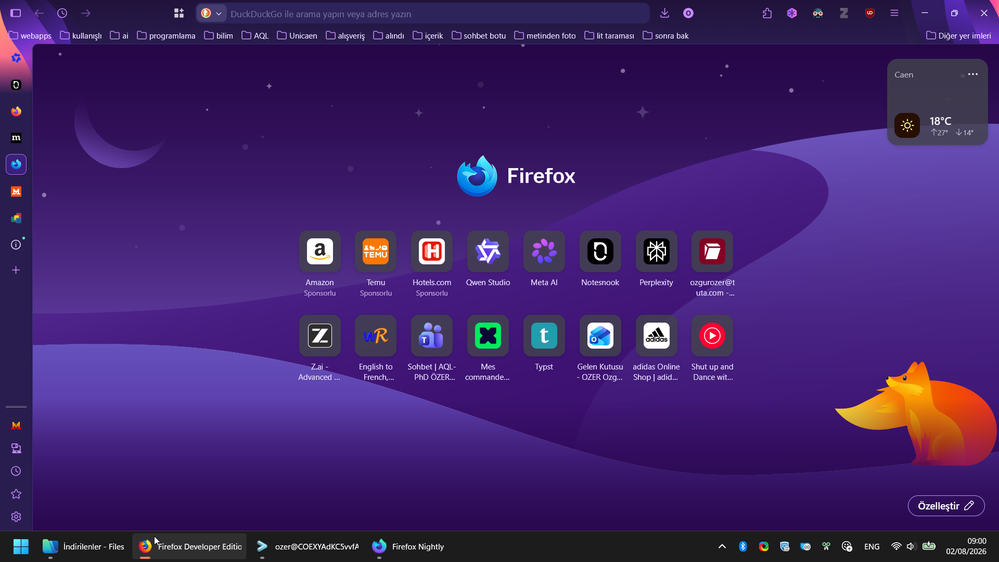Switch to Firefox Nightly taskbar window

pos(408,546)
